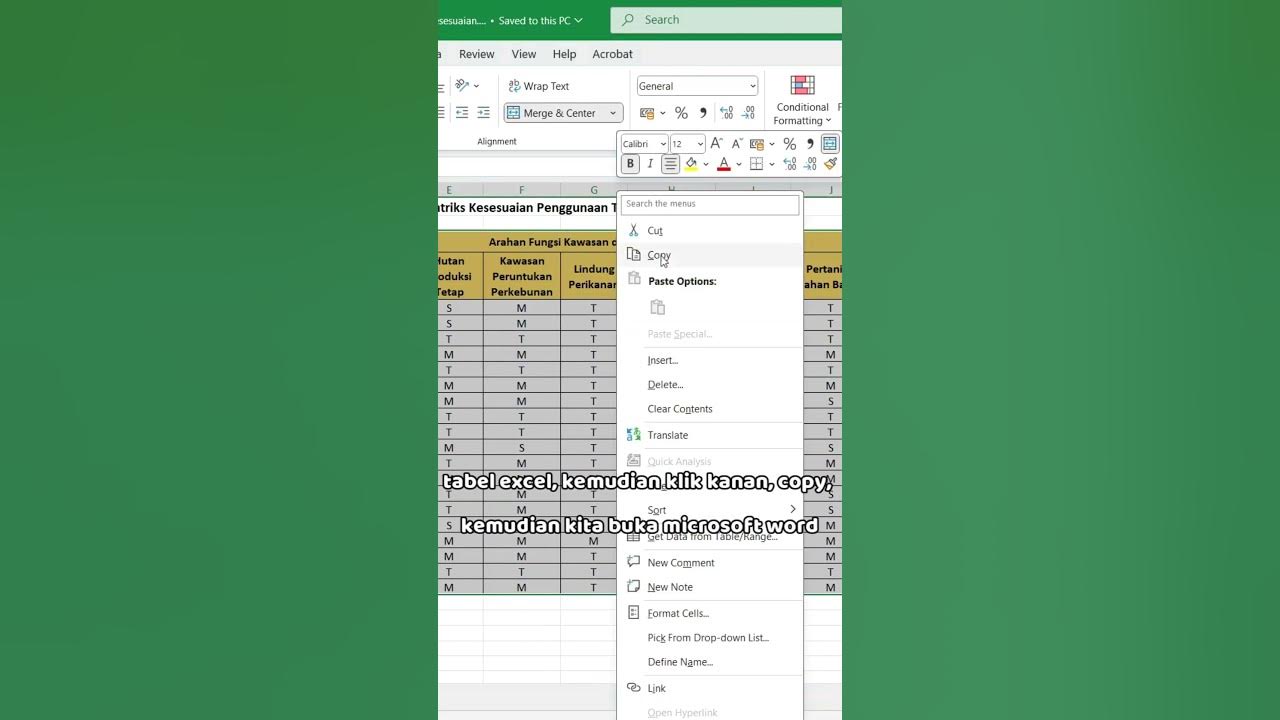
Task: Toggle Merge & Center in mini toolbar
Action: pyautogui.click(x=830, y=144)
